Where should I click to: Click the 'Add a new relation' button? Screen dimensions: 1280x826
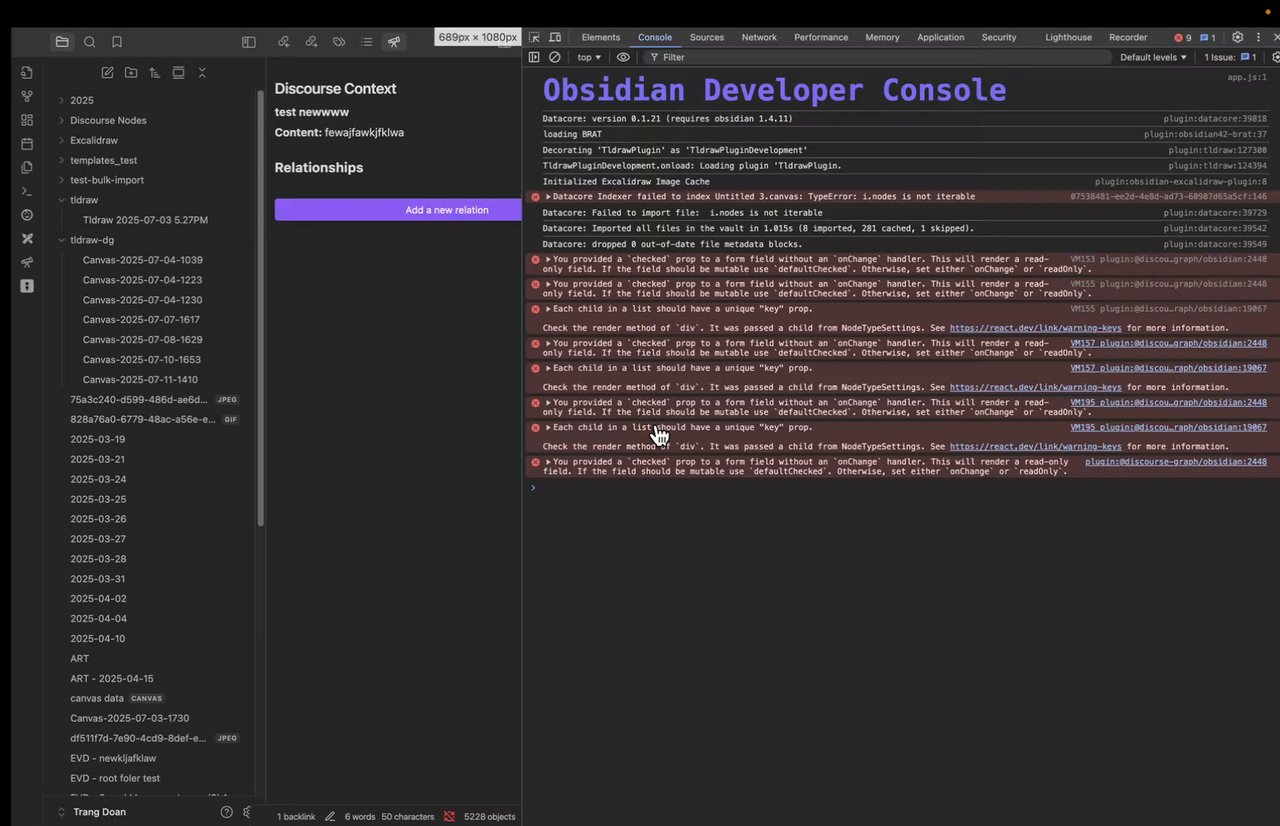pos(398,210)
